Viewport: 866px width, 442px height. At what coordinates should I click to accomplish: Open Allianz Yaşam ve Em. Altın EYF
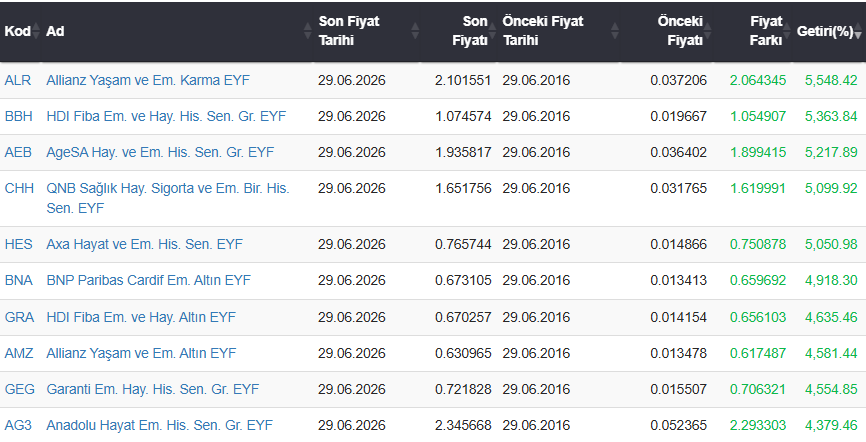coord(141,353)
